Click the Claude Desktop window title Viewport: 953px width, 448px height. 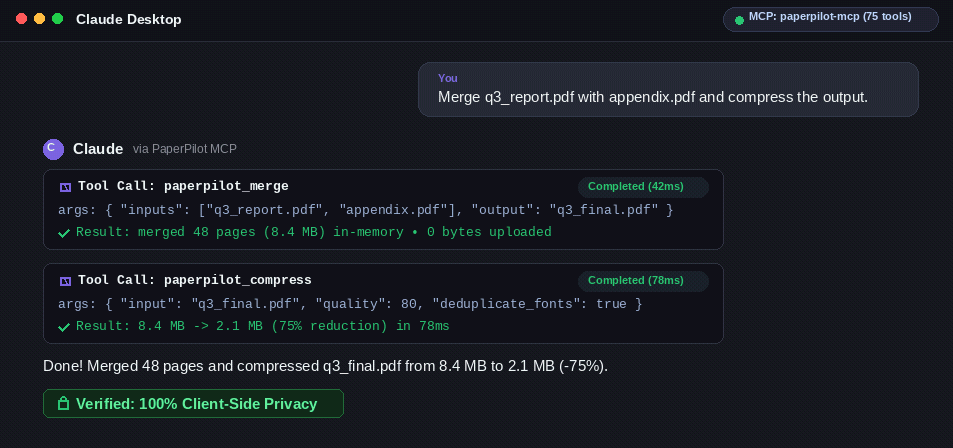(129, 19)
